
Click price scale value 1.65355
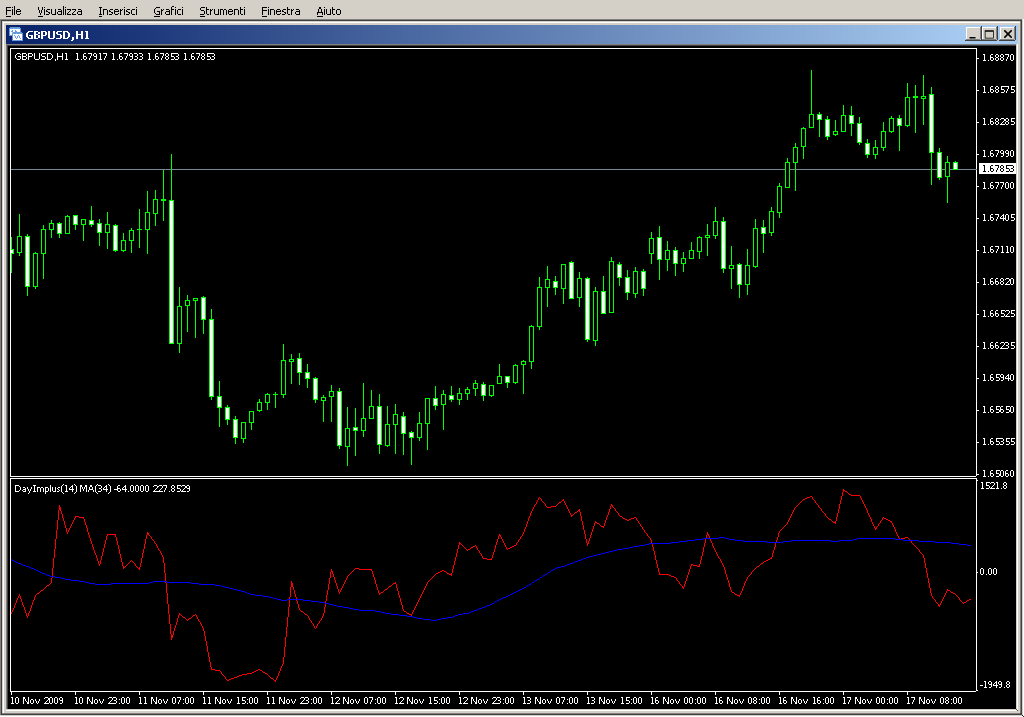click(998, 441)
